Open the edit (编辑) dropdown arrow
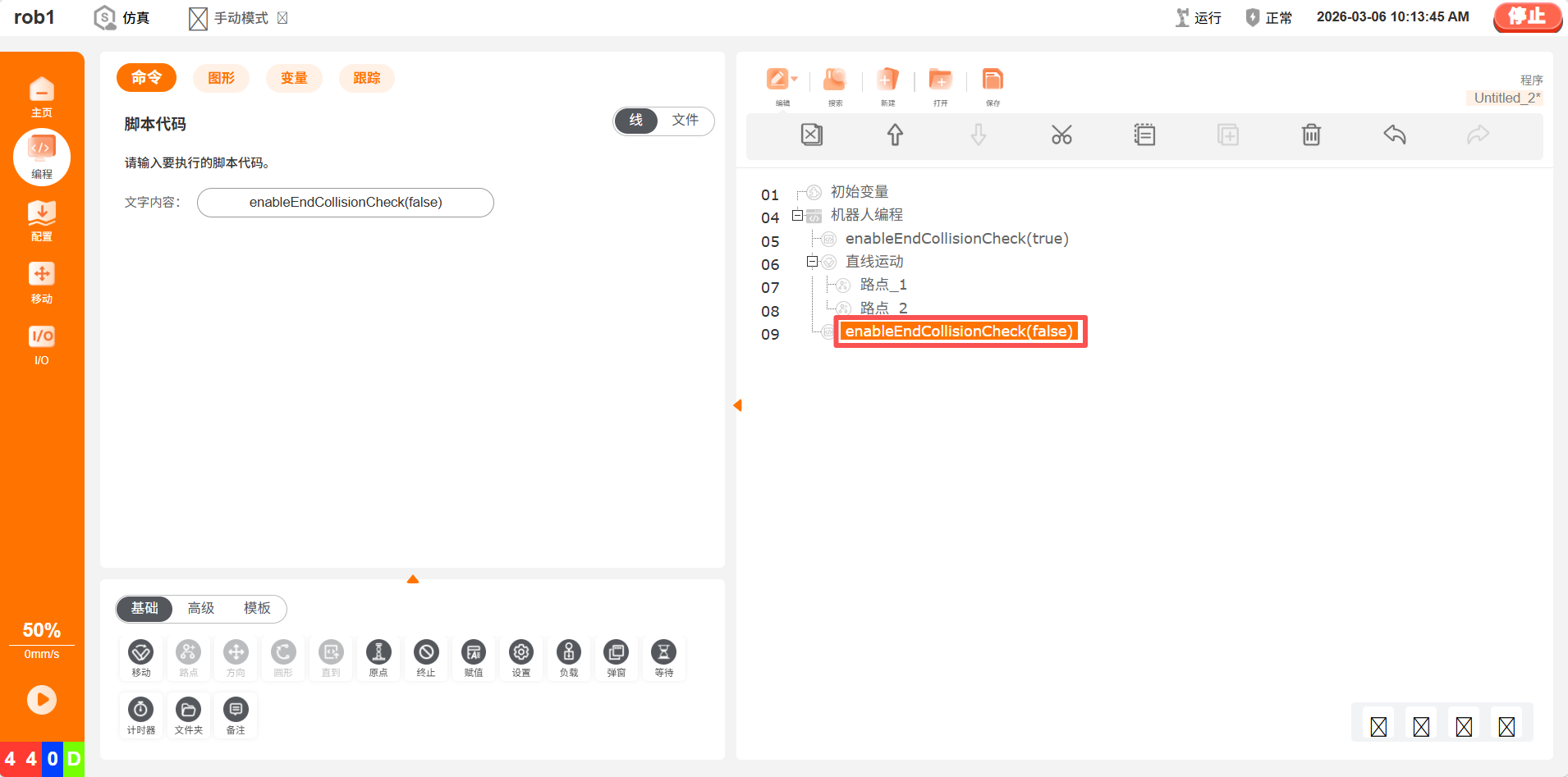1568x777 pixels. (794, 80)
